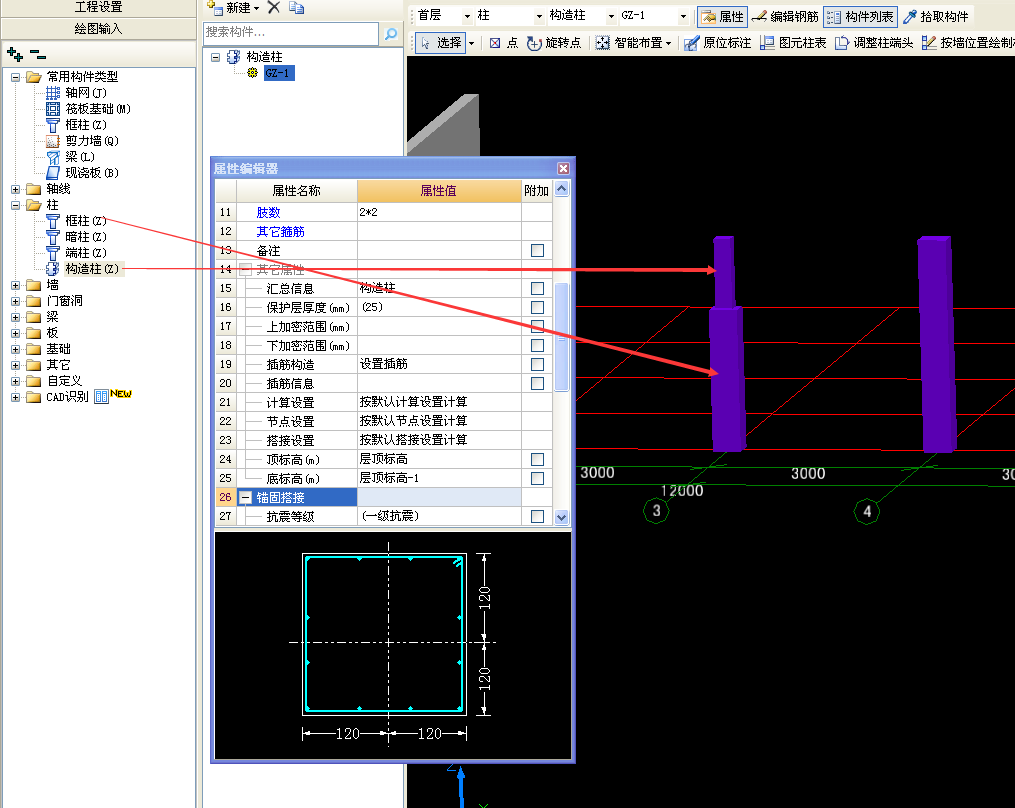Click the delete X icon beside 新建
Screen dimensions: 1015x808
pyautogui.click(x=274, y=7)
